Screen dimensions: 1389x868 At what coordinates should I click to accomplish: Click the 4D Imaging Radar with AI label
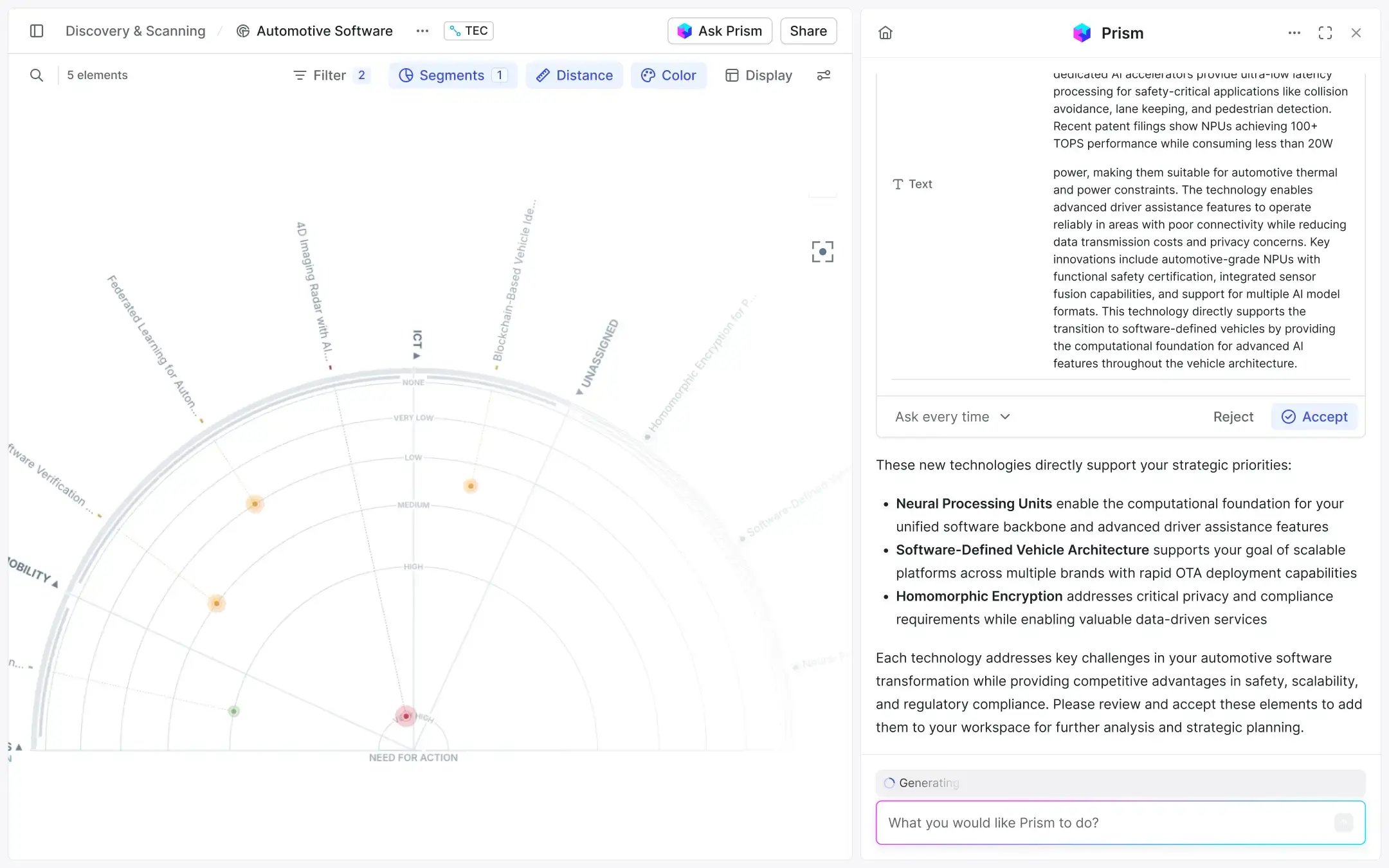314,291
